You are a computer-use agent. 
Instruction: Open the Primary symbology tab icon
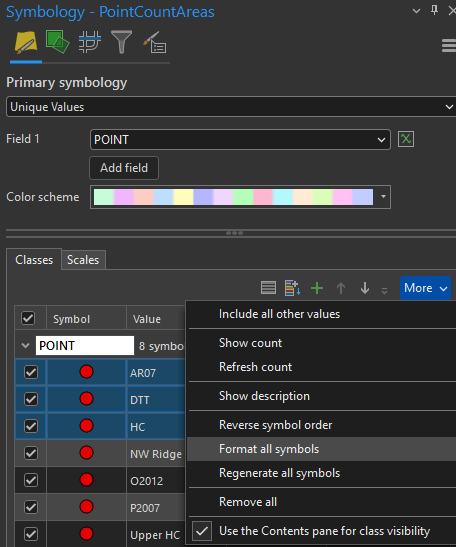tap(26, 42)
